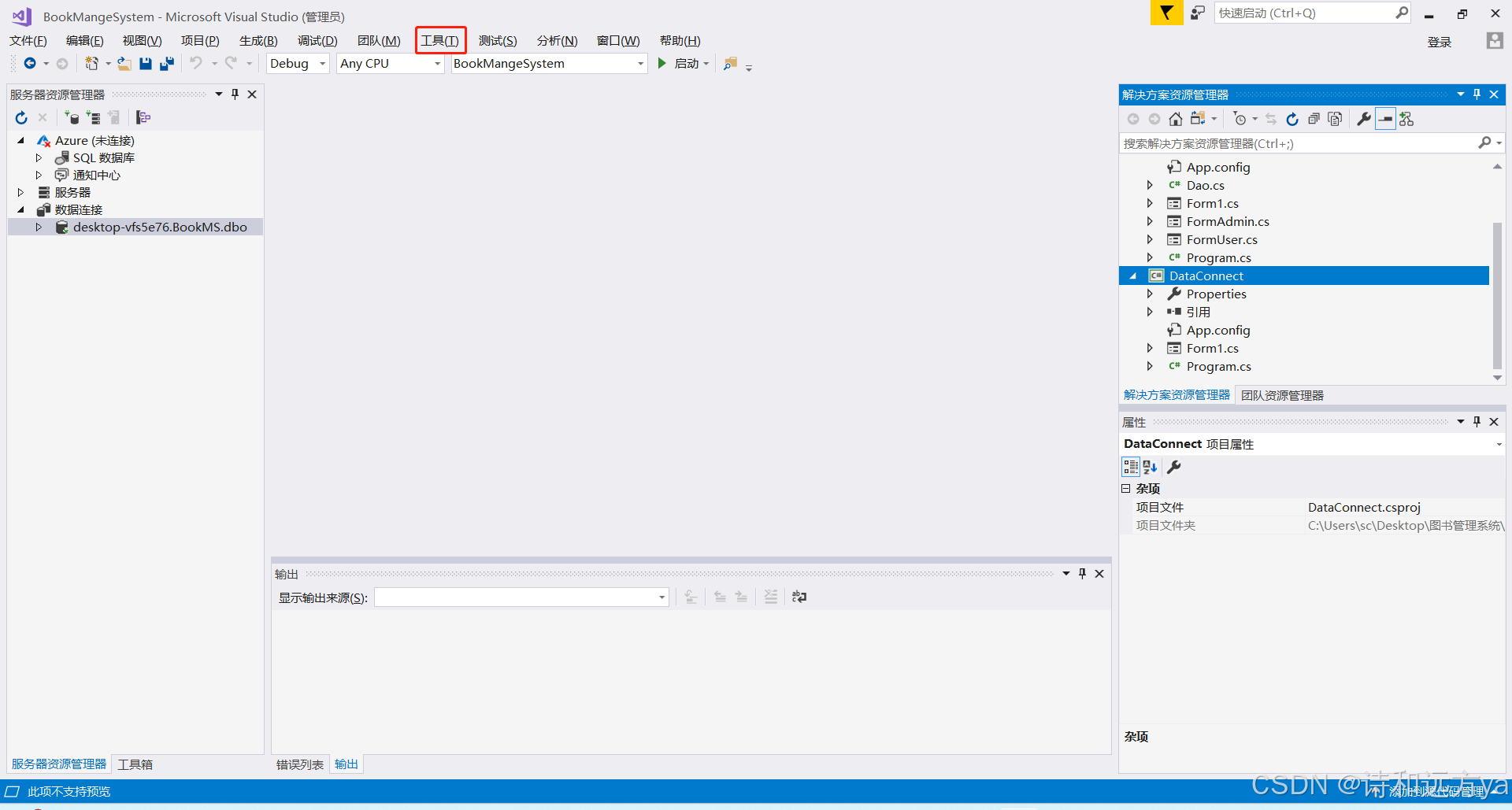Click the Collapse All icon in Solution Explorer
The image size is (1512, 810).
[x=1314, y=119]
